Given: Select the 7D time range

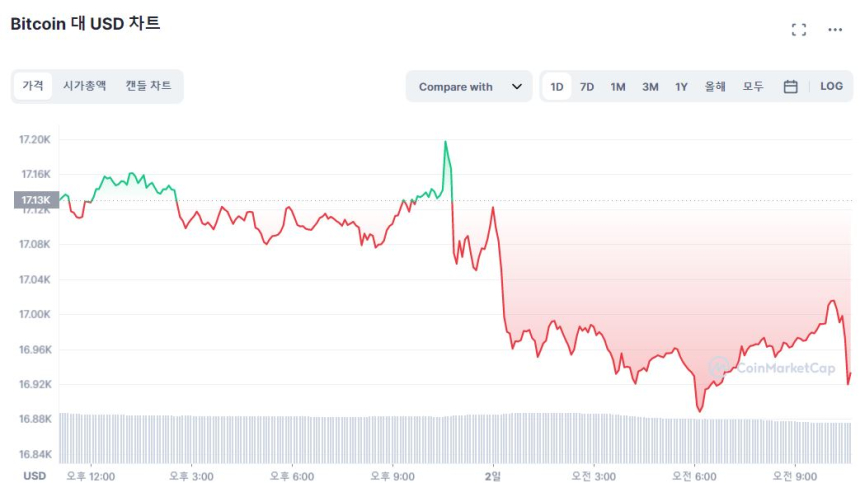Looking at the screenshot, I should pos(587,87).
